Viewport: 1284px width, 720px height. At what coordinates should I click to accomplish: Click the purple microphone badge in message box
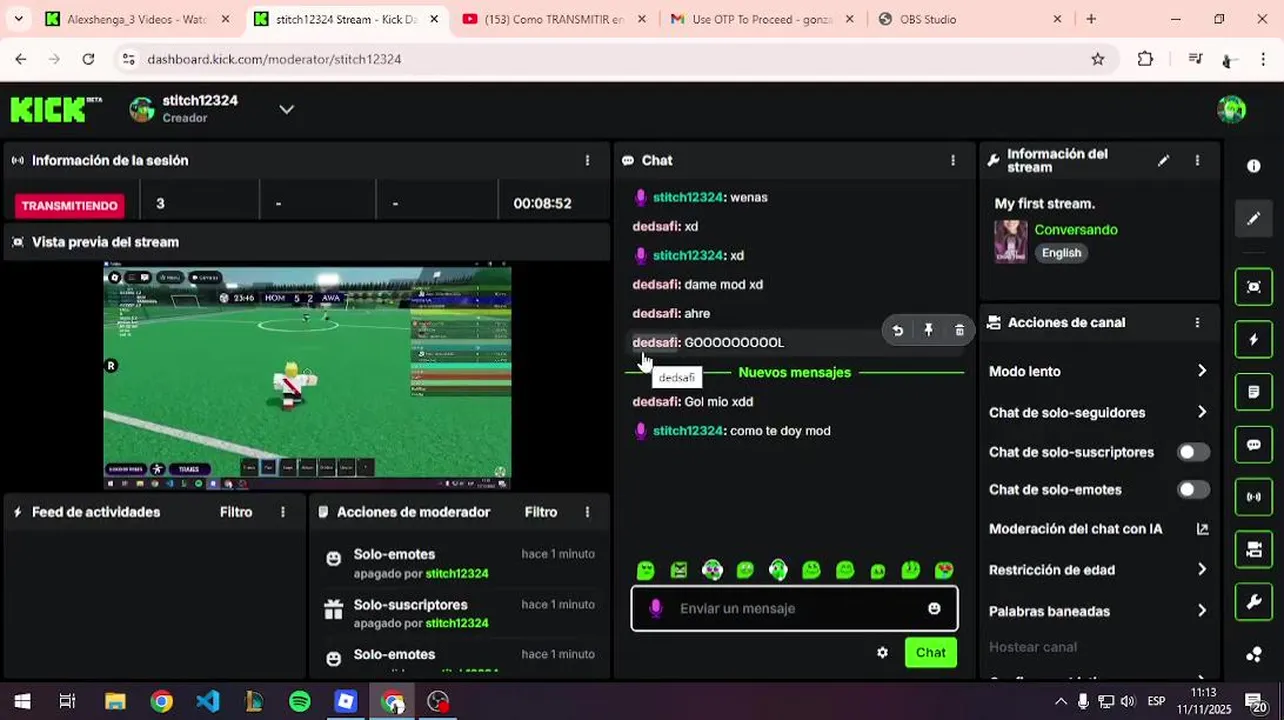point(656,608)
